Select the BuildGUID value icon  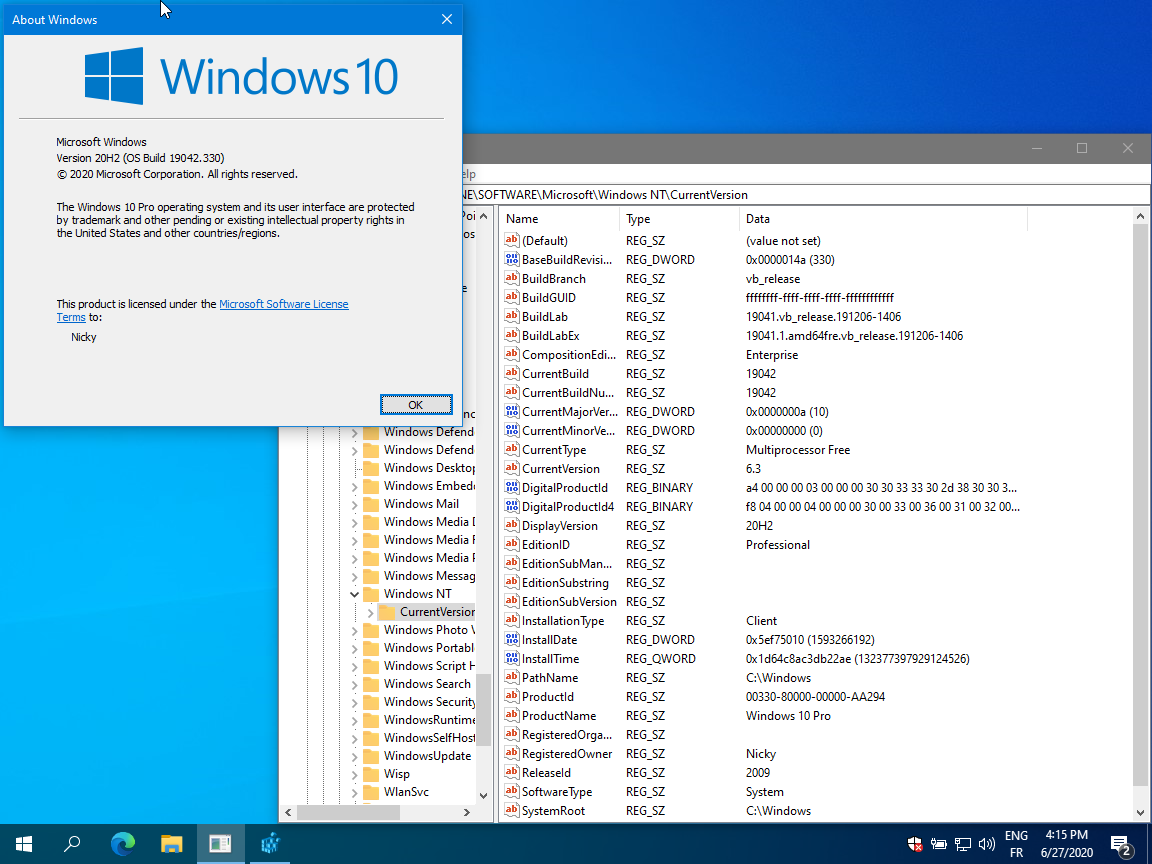pyautogui.click(x=512, y=298)
